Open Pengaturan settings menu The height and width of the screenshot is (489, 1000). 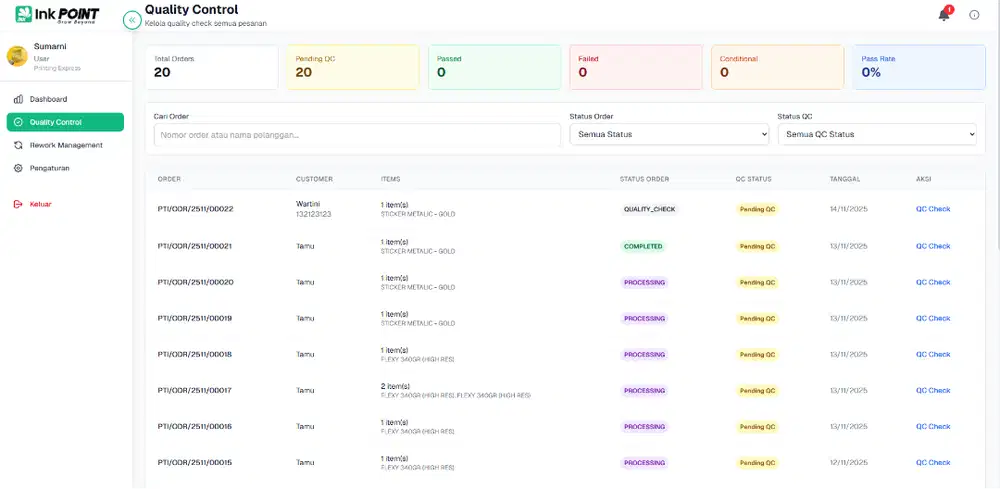pos(49,168)
